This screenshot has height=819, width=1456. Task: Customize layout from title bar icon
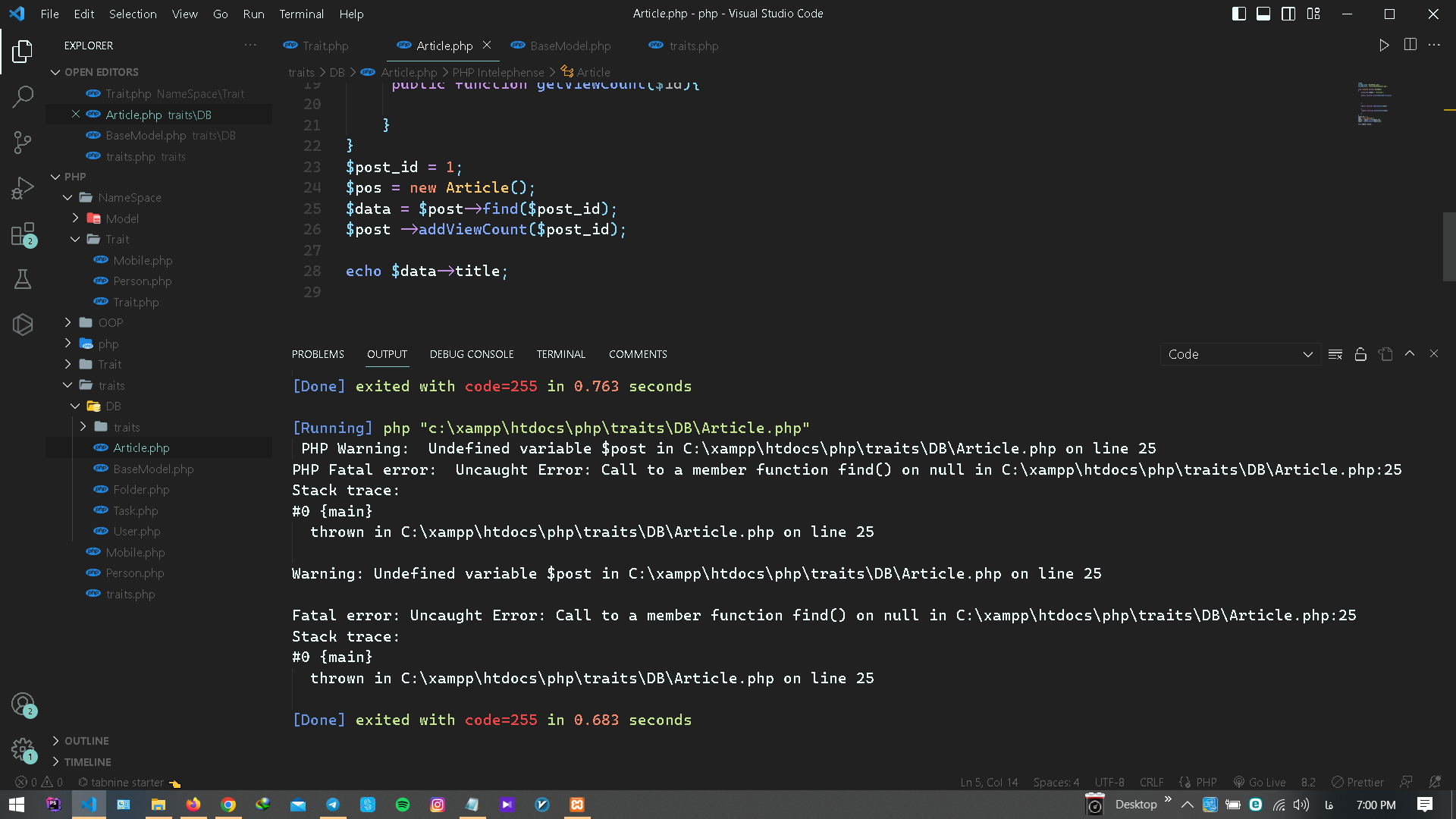tap(1313, 14)
